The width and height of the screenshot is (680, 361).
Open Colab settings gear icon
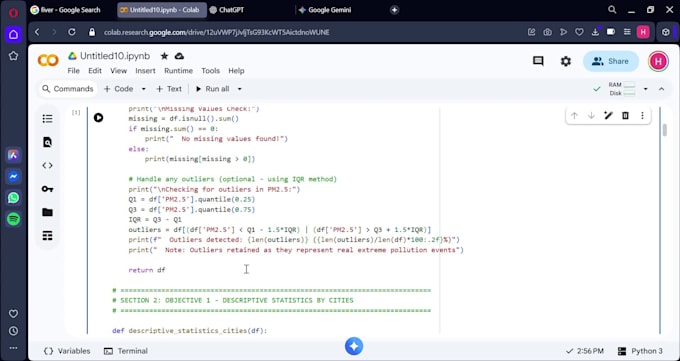tap(566, 61)
